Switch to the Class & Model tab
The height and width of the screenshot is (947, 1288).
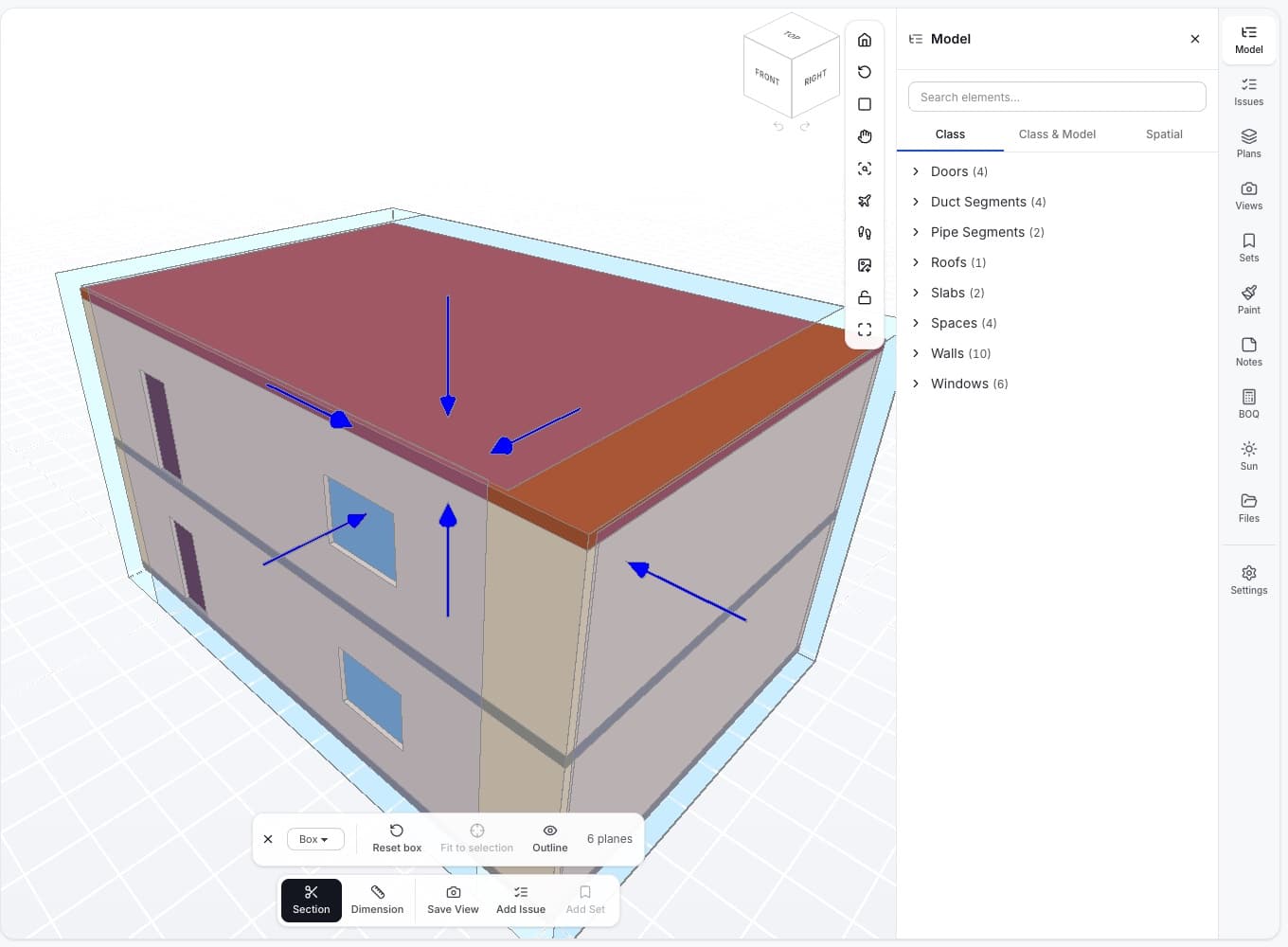(x=1057, y=134)
